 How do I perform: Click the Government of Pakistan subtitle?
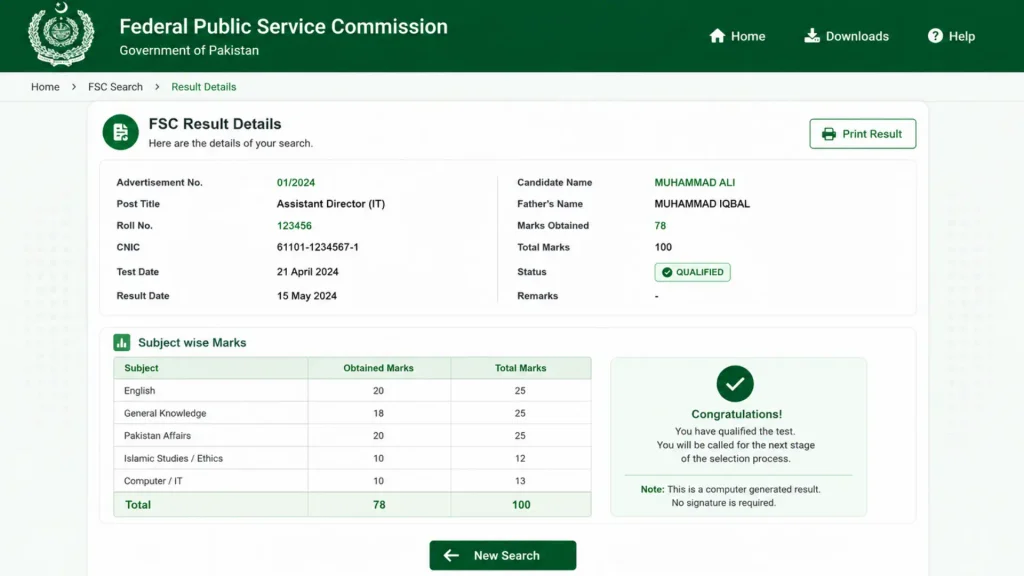click(x=189, y=50)
